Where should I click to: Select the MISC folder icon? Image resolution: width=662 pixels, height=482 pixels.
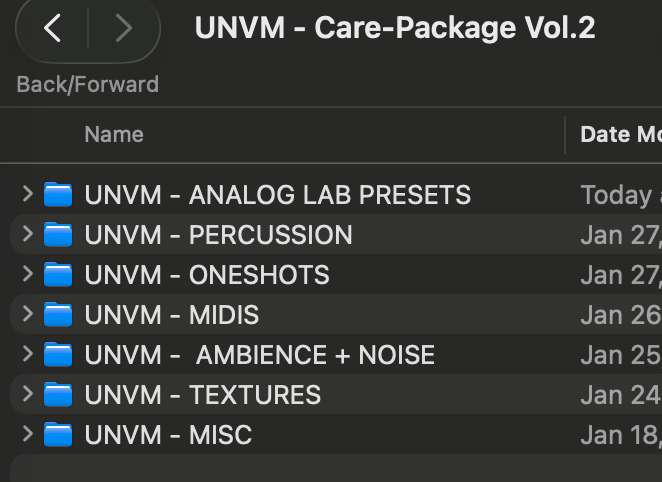click(59, 435)
